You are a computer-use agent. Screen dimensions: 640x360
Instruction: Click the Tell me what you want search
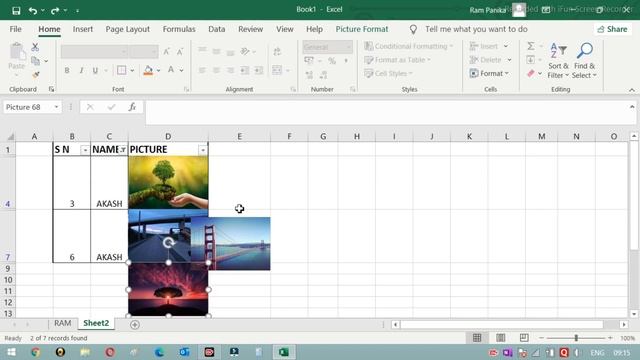pyautogui.click(x=476, y=29)
